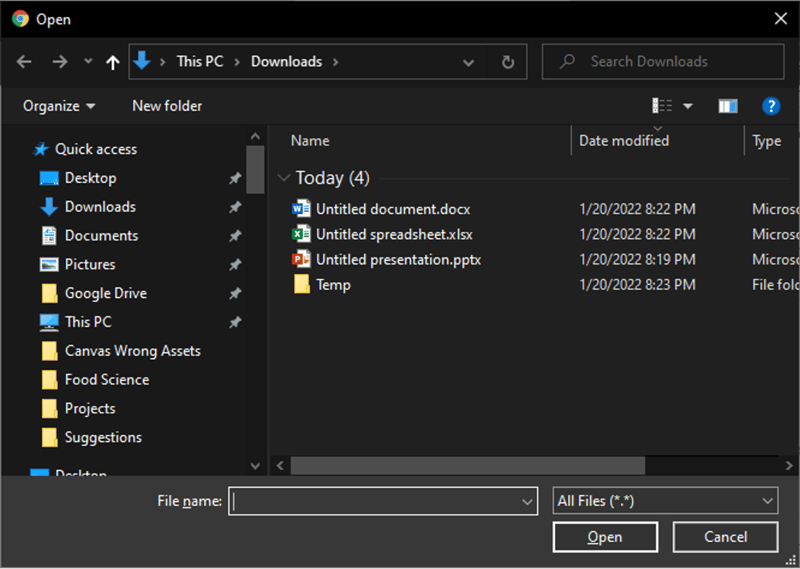The height and width of the screenshot is (569, 800).
Task: Select Untitled spreadsheet.xlsx file name
Action: 394,234
